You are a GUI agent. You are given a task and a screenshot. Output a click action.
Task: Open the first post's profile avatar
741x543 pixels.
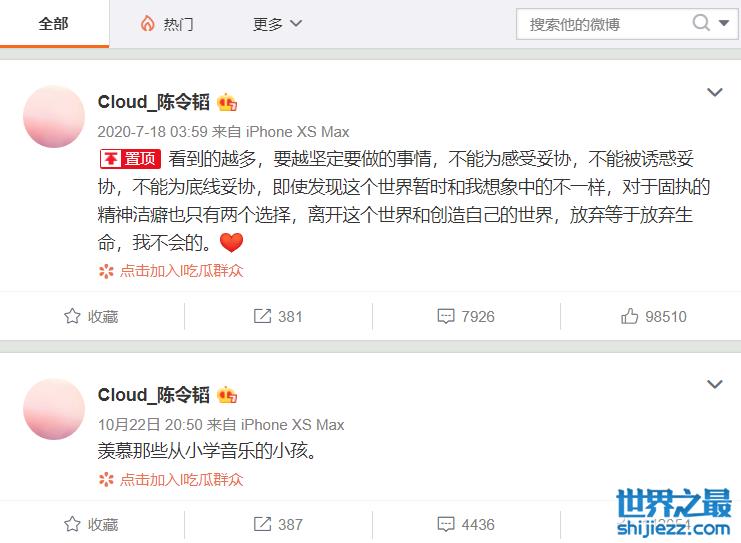[54, 117]
